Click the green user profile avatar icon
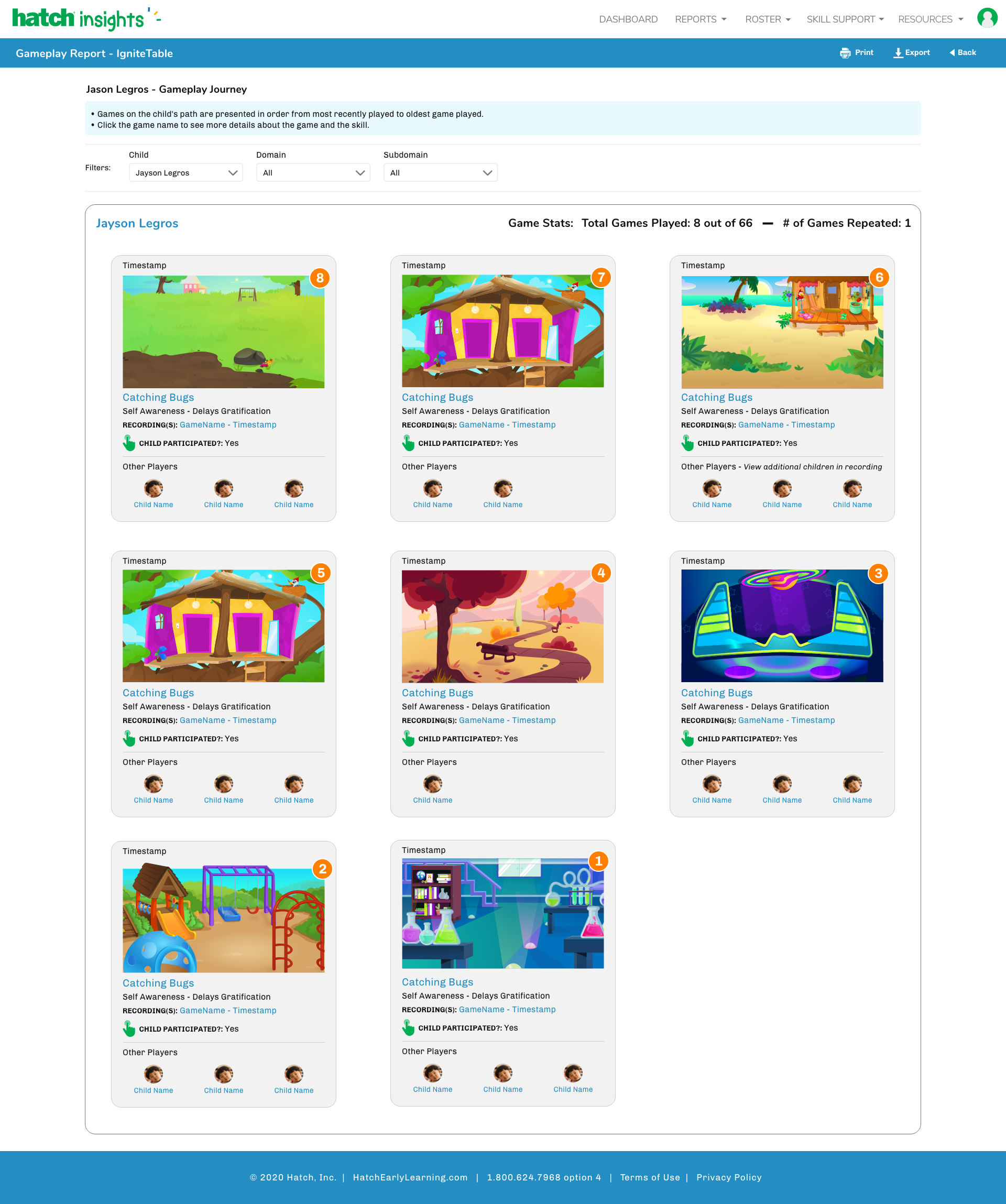 pos(987,18)
